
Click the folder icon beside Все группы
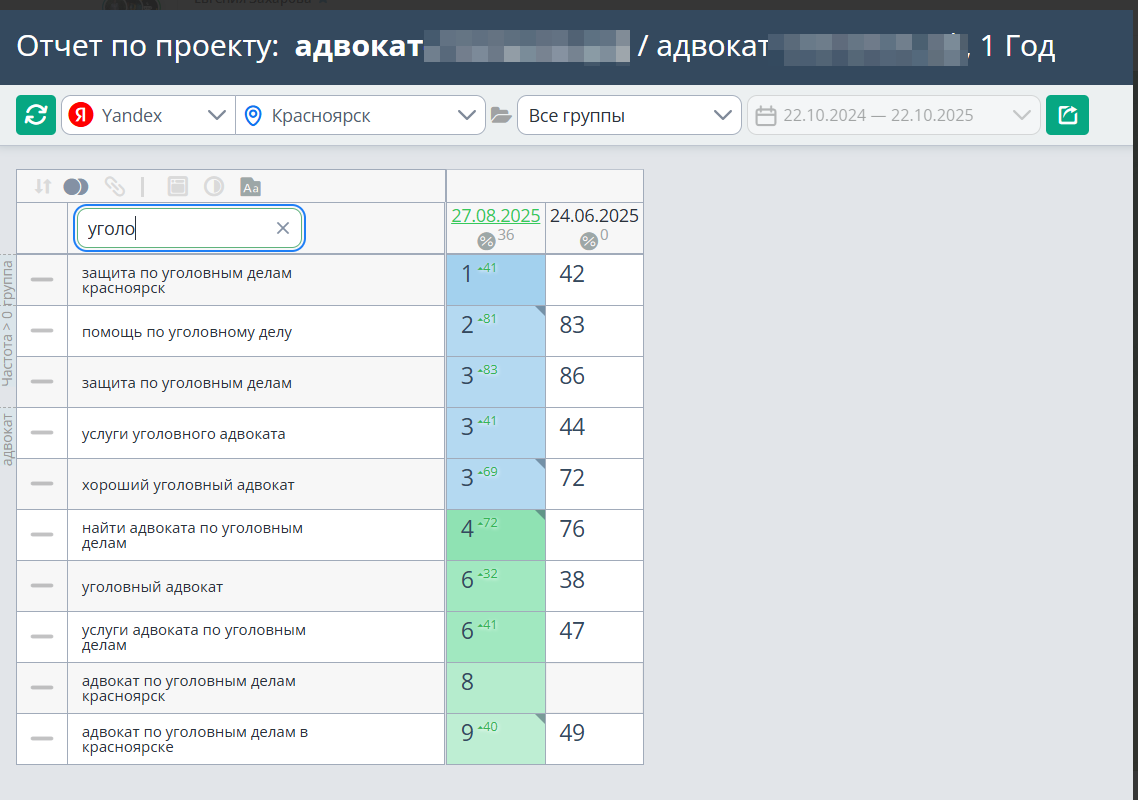click(501, 116)
